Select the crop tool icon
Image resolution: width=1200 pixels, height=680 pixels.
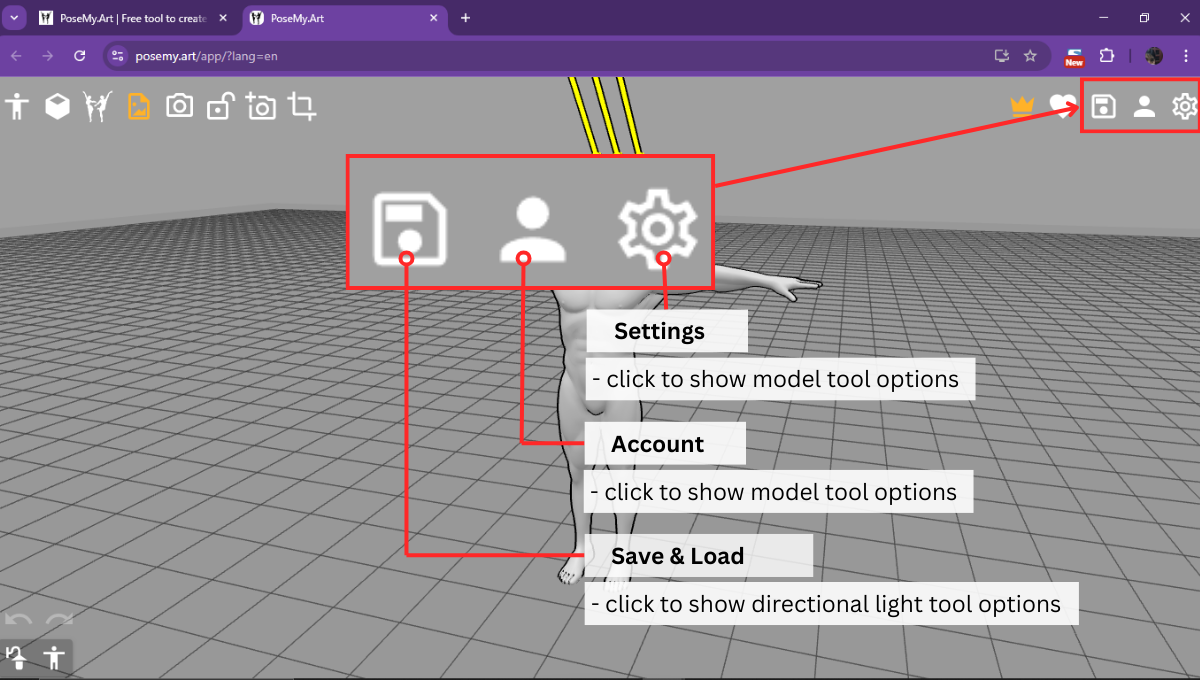[x=302, y=106]
